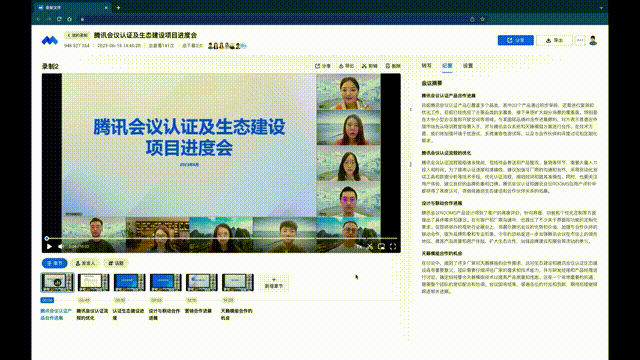This screenshot has height=360, width=640.
Task: Open playback speed control in player
Action: pyautogui.click(x=358, y=247)
